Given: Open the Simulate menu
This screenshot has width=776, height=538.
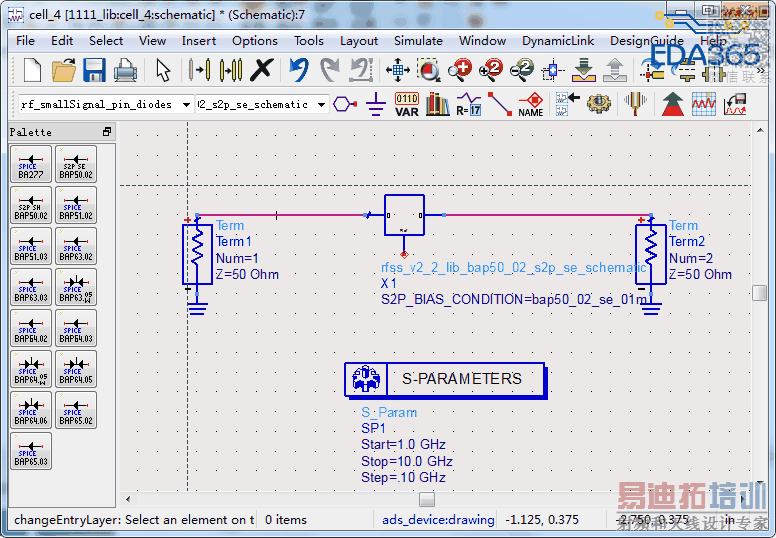Looking at the screenshot, I should tap(418, 41).
